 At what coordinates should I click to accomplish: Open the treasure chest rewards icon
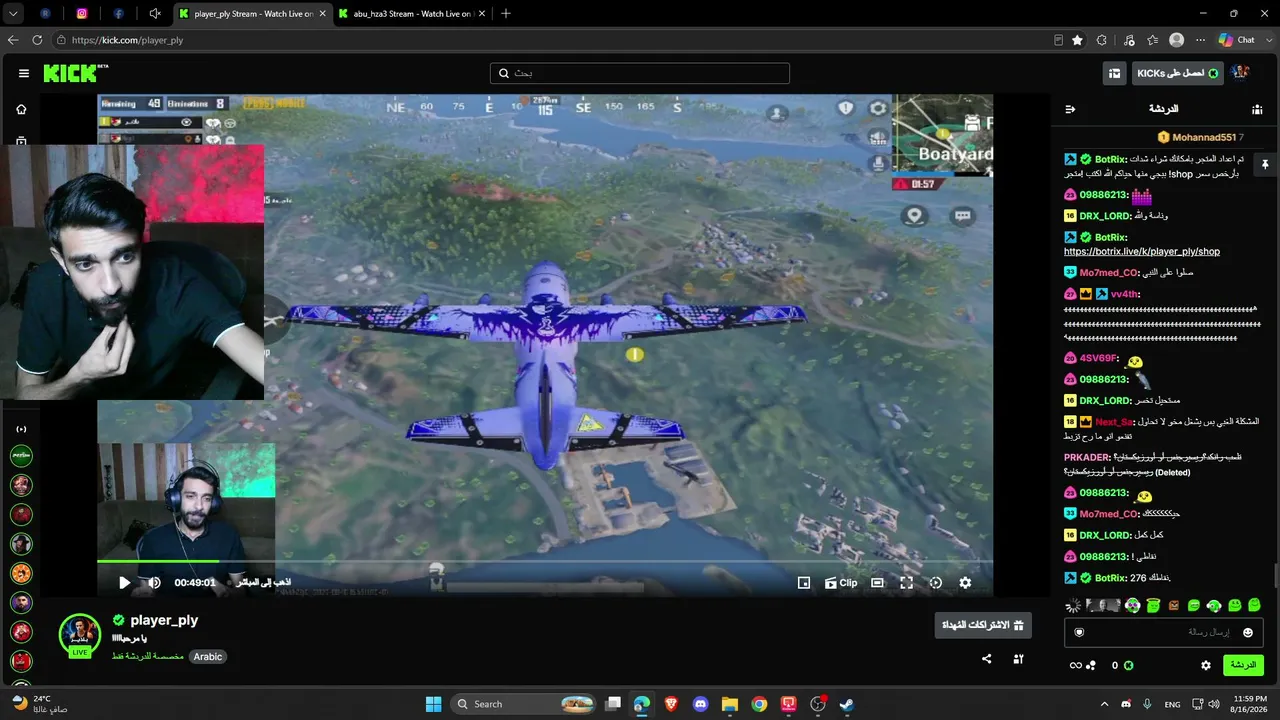pyautogui.click(x=1114, y=73)
